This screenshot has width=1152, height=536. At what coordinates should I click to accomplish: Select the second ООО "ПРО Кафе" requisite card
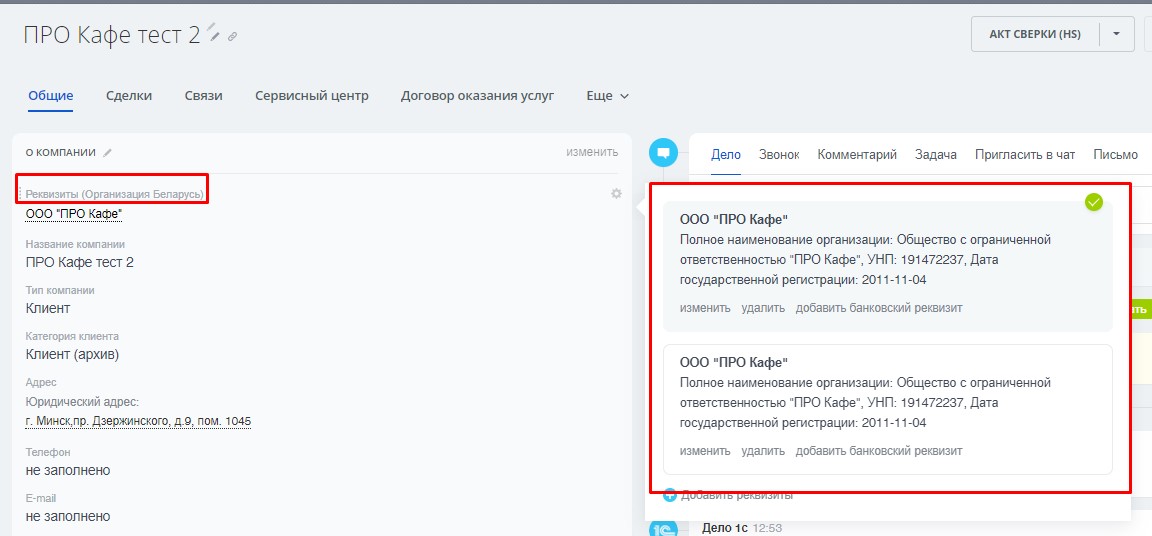[888, 410]
